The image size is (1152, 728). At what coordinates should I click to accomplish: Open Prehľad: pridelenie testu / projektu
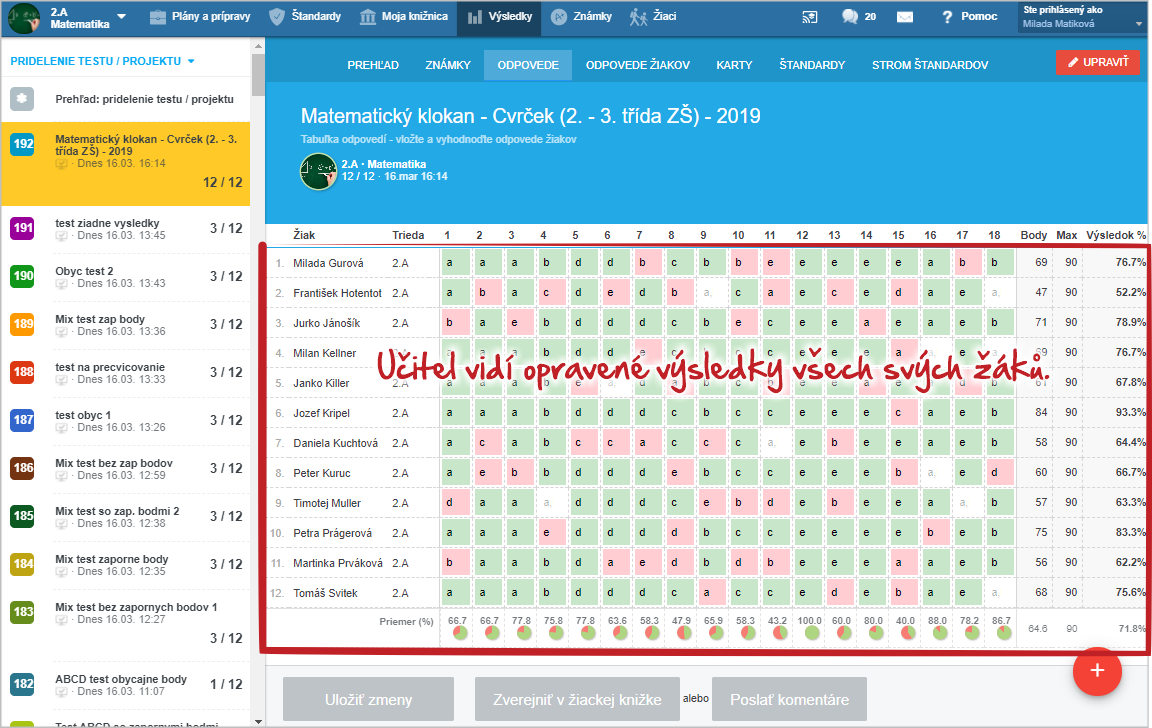tap(145, 99)
